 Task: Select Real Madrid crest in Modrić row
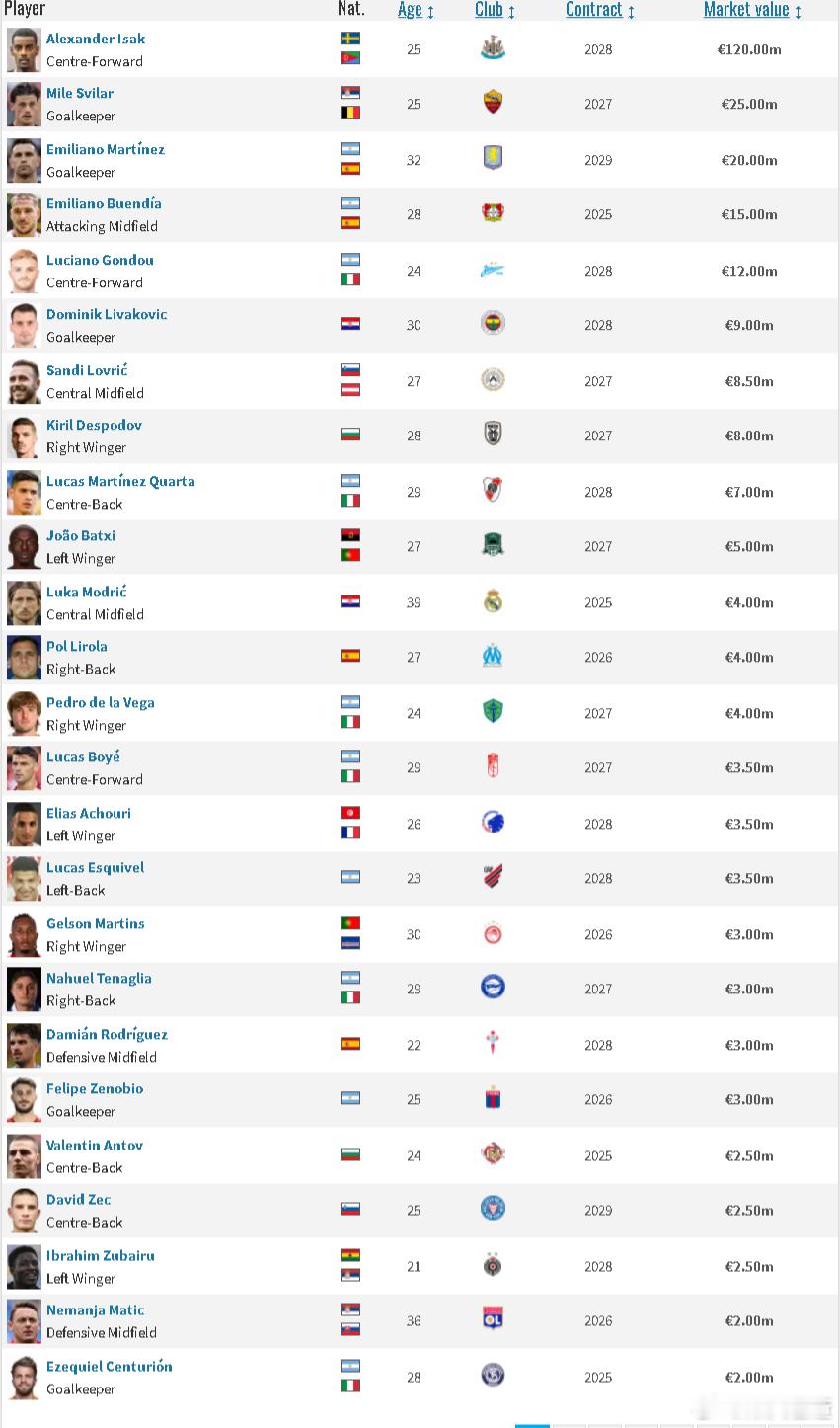[x=493, y=601]
